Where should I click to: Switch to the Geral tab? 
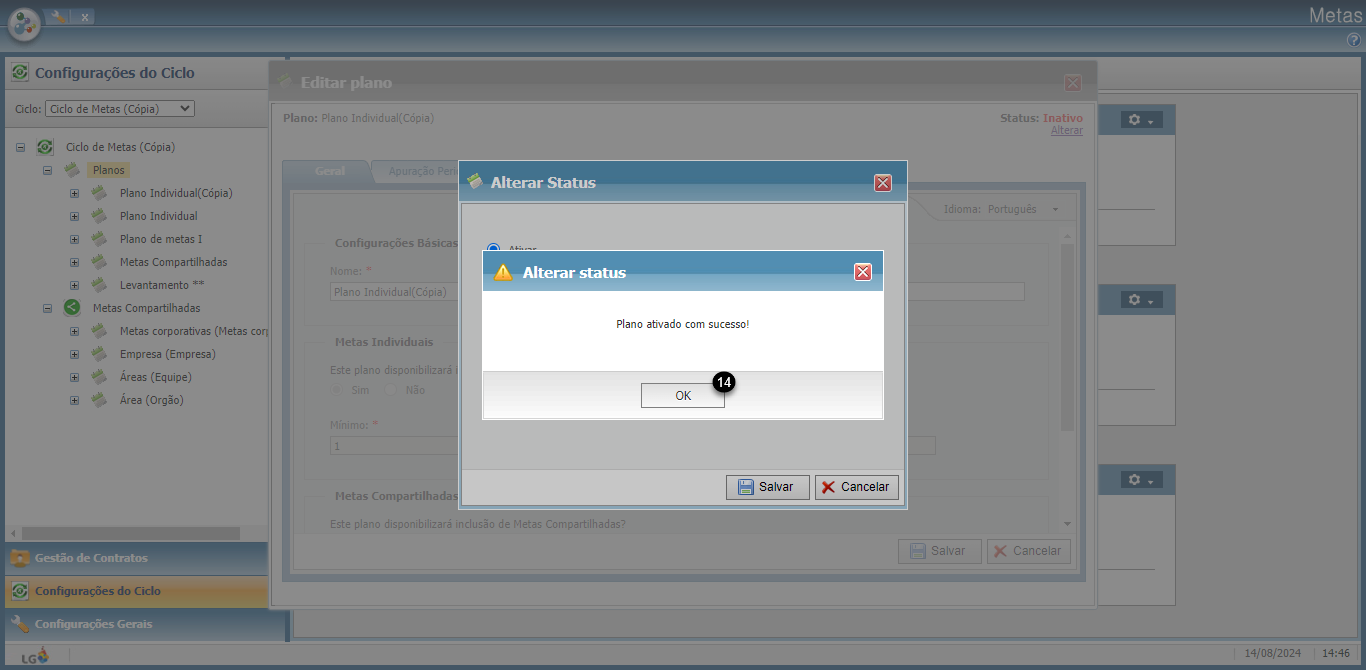click(x=329, y=171)
